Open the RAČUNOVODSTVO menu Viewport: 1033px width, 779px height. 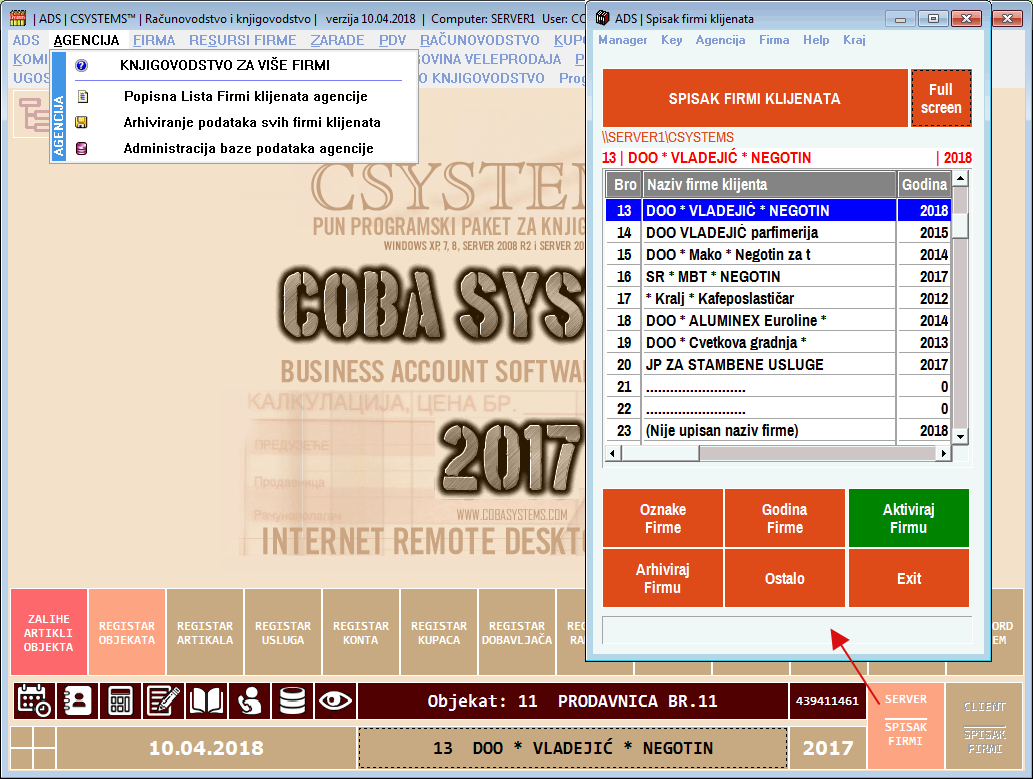click(x=480, y=40)
